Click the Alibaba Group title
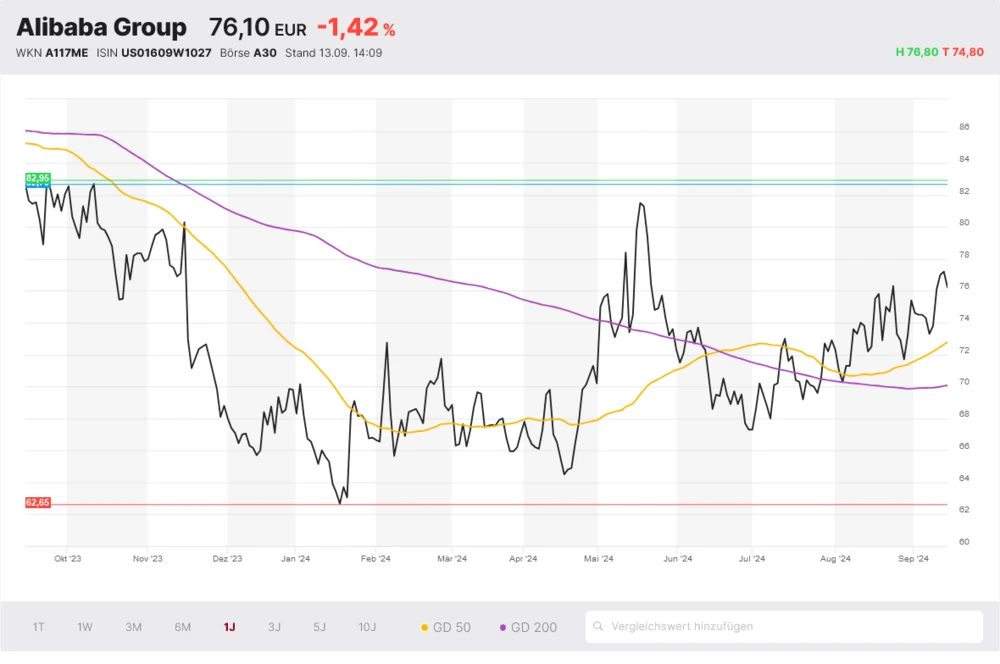 (x=101, y=28)
